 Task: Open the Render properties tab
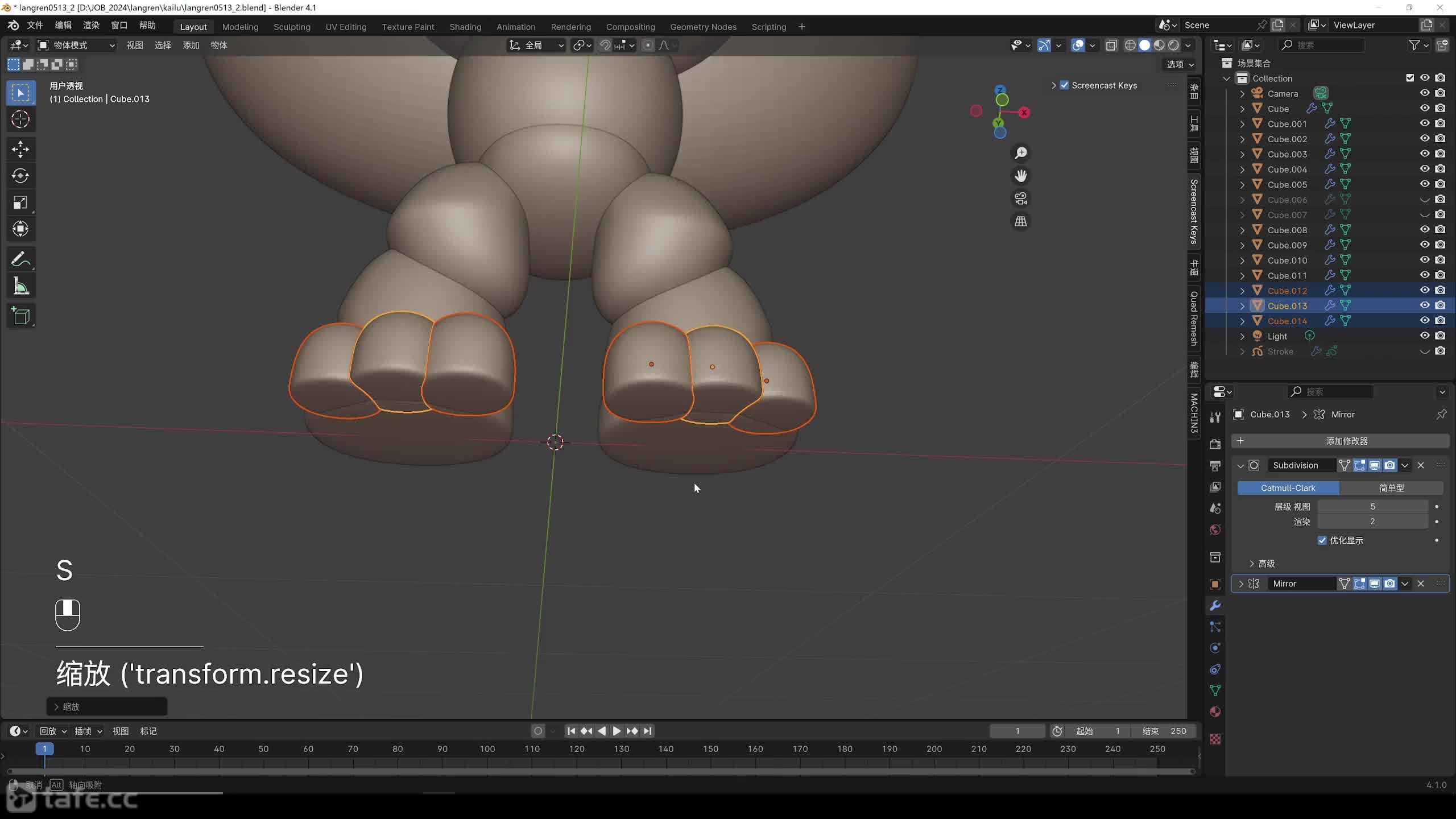1215,445
